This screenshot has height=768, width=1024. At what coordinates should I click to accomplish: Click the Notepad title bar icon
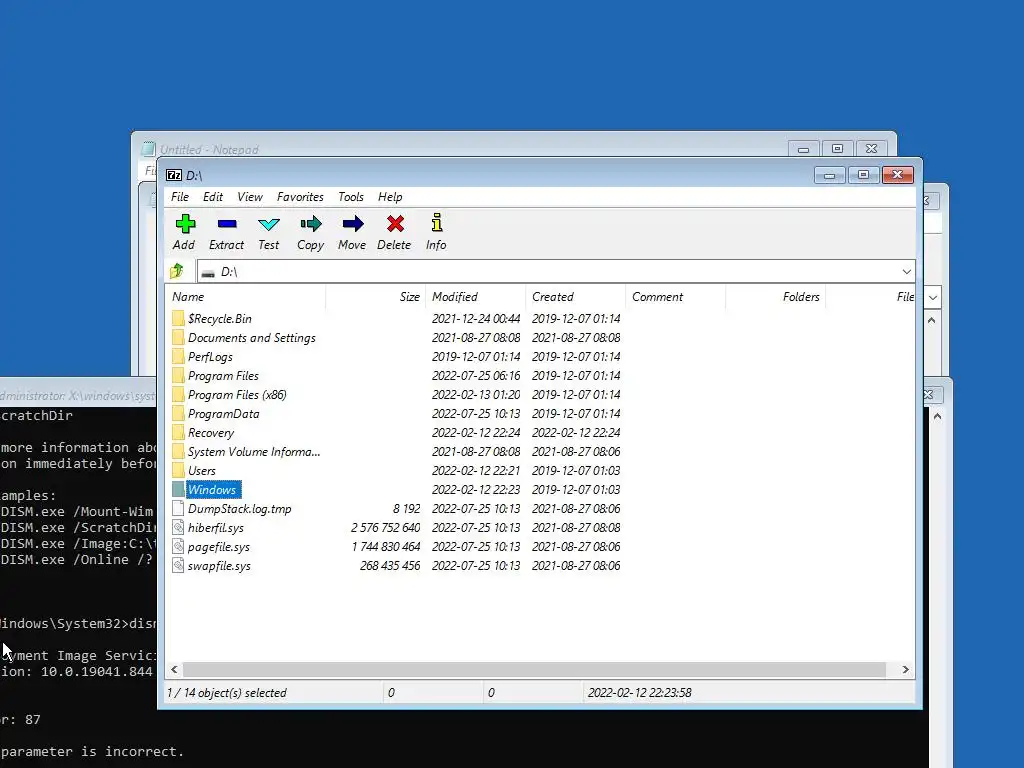[148, 149]
